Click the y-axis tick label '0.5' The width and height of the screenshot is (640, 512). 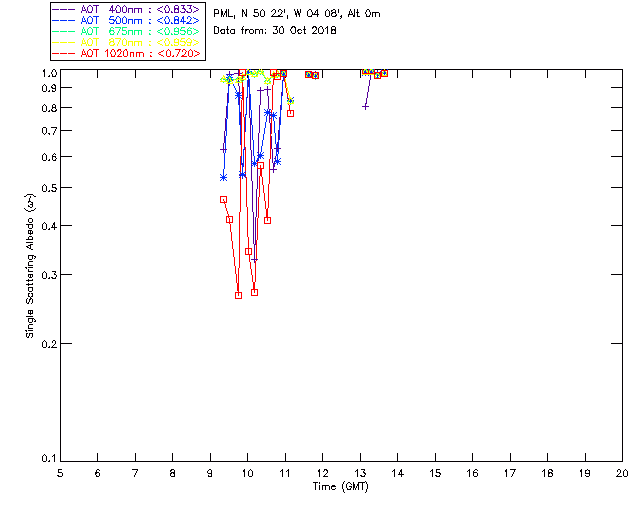point(49,188)
